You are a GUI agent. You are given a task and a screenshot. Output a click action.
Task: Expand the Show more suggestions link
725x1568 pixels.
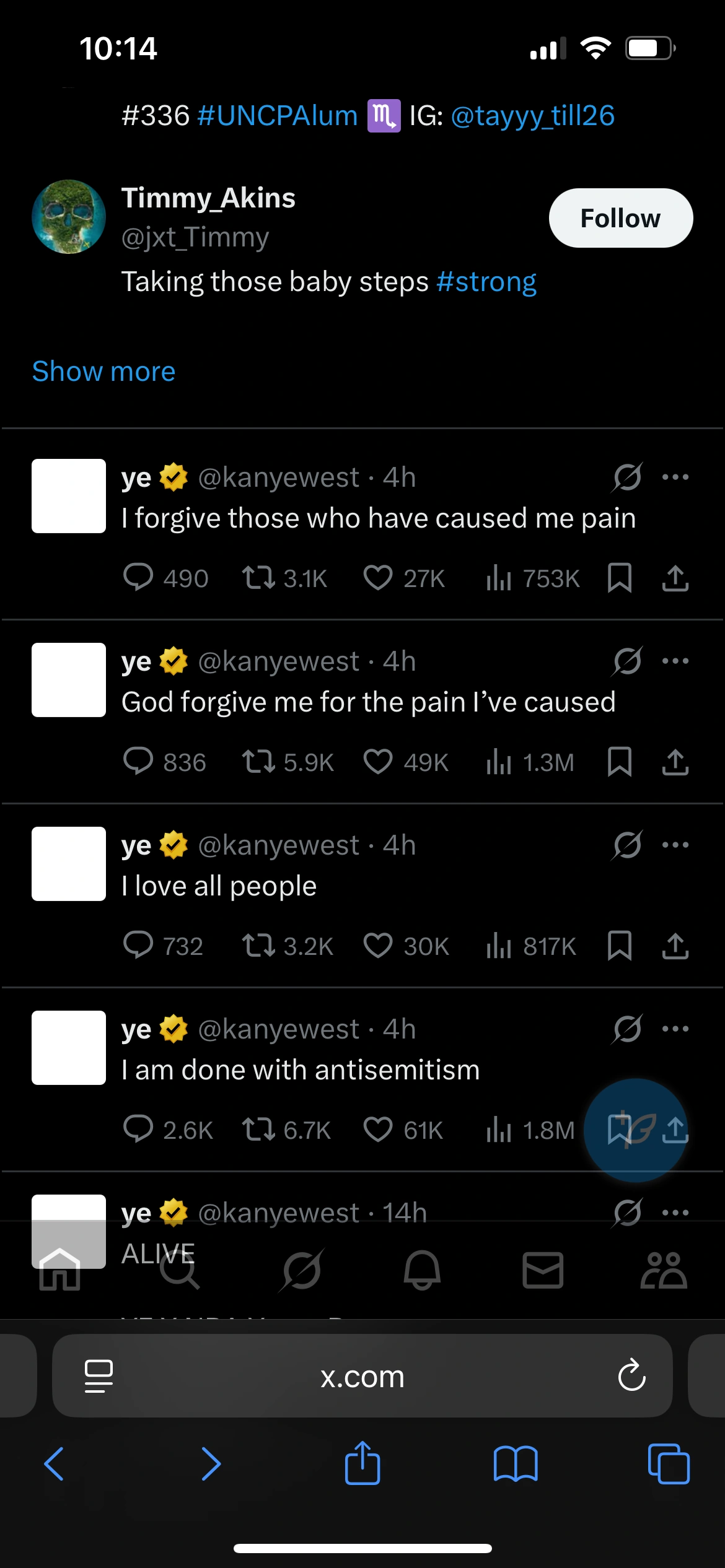point(103,372)
